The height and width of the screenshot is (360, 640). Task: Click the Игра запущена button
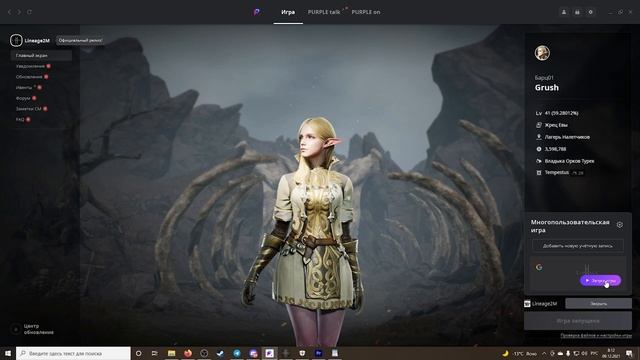point(578,321)
